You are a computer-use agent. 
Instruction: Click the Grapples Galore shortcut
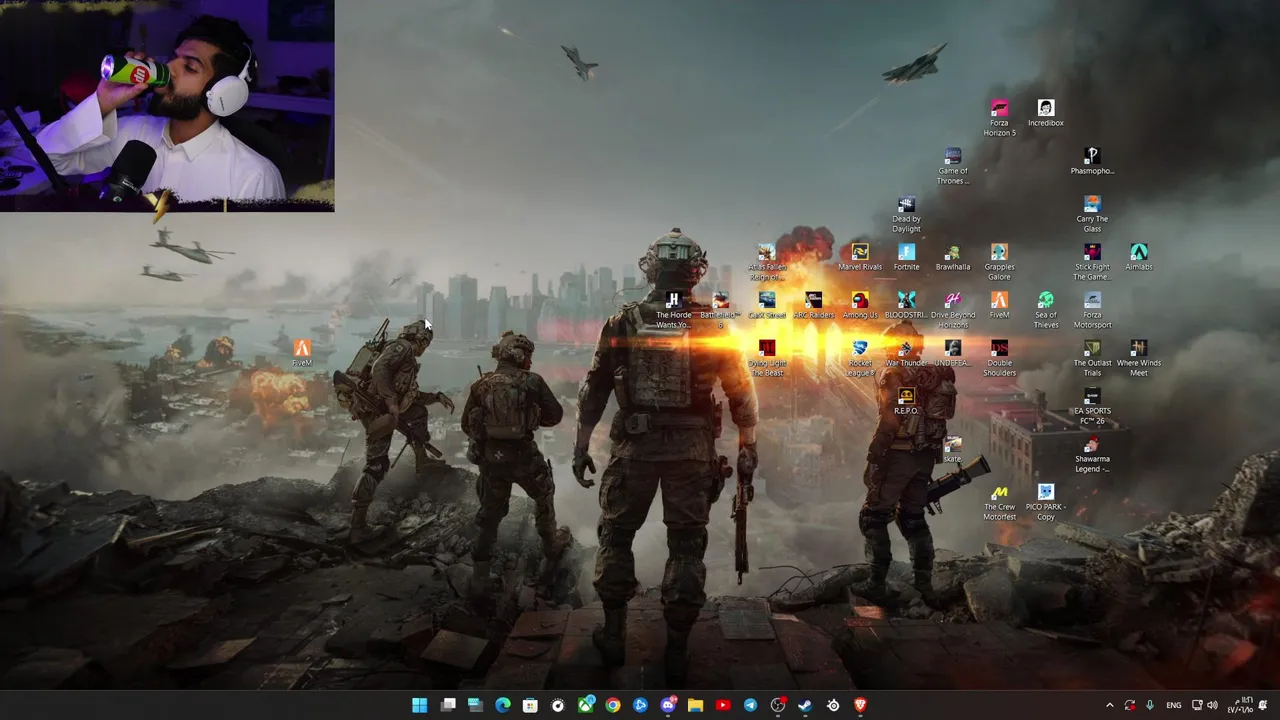coord(999,261)
